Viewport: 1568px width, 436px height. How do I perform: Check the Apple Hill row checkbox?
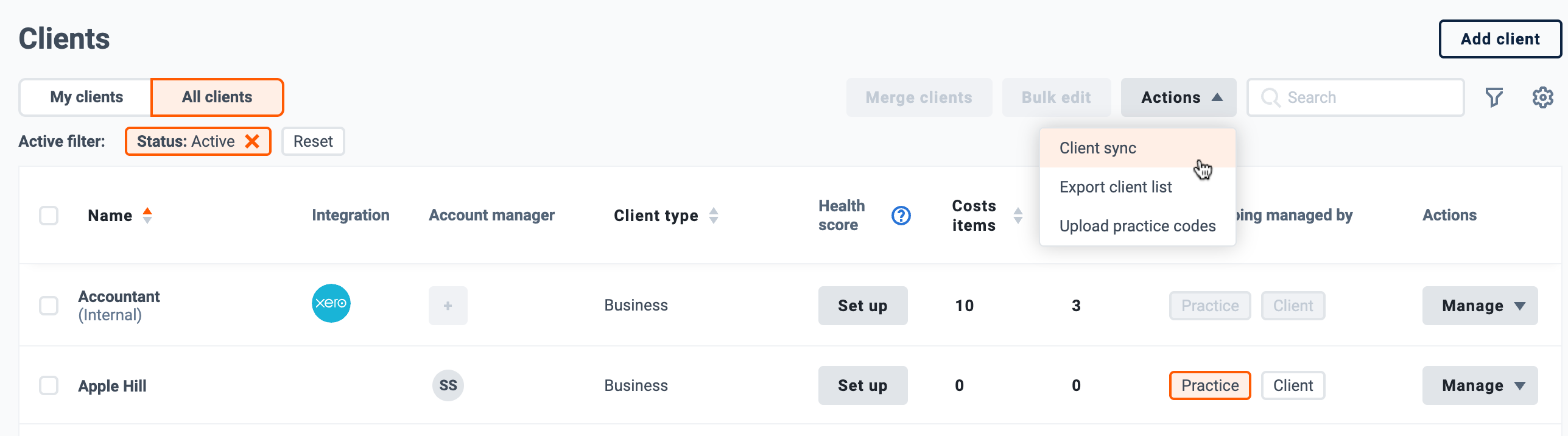[49, 385]
